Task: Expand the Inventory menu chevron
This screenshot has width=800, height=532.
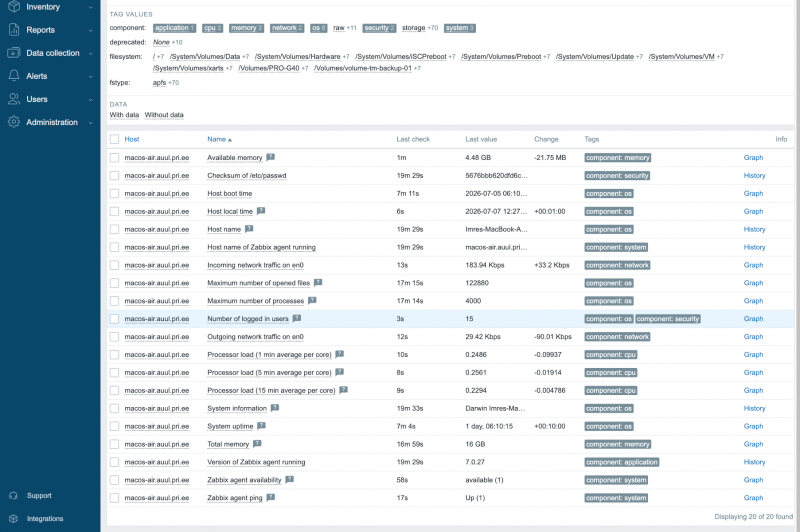Action: coord(90,7)
